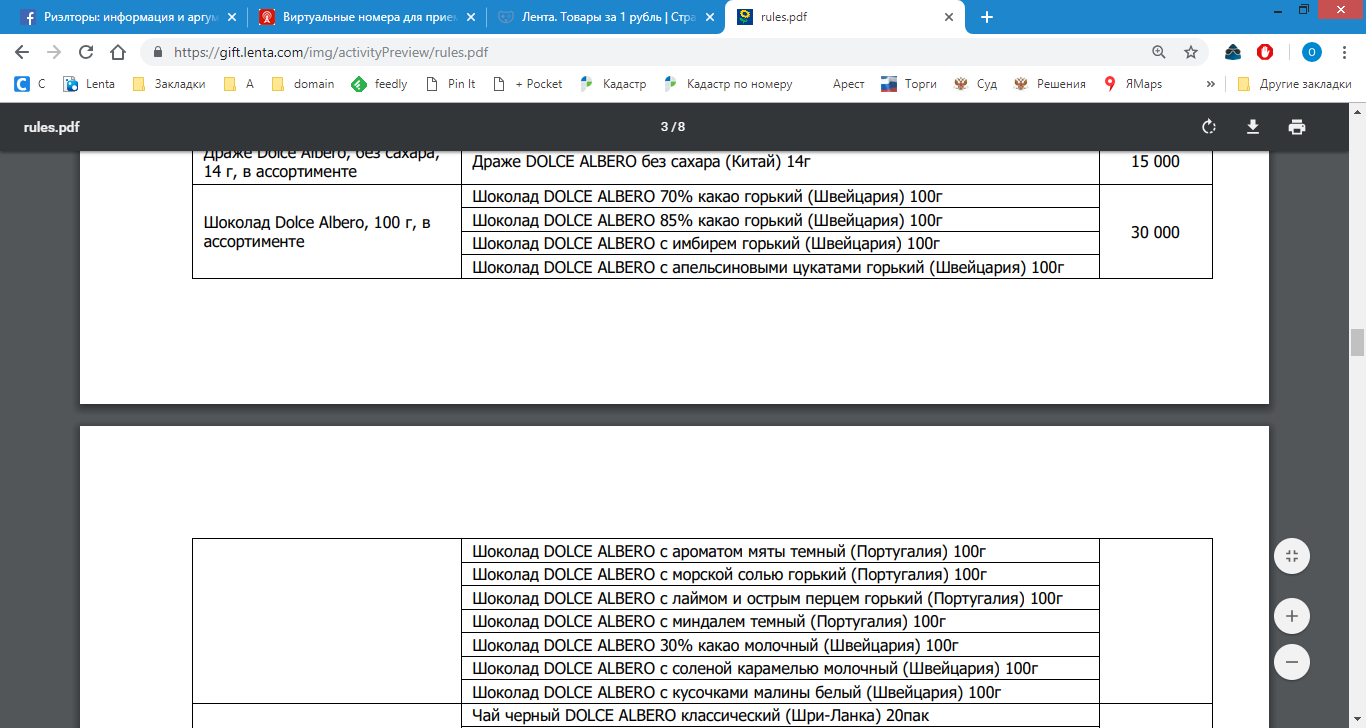Viewport: 1366px width, 728px height.
Task: Open the Суд bookmark
Action: pos(976,84)
